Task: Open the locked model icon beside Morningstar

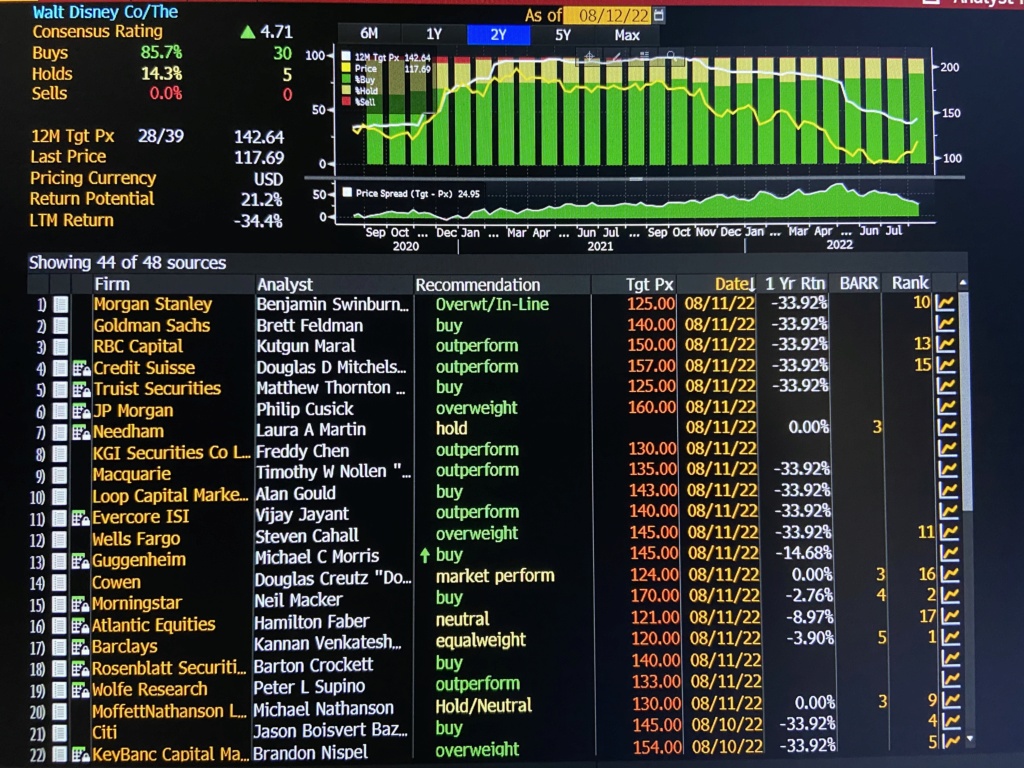Action: tap(80, 604)
